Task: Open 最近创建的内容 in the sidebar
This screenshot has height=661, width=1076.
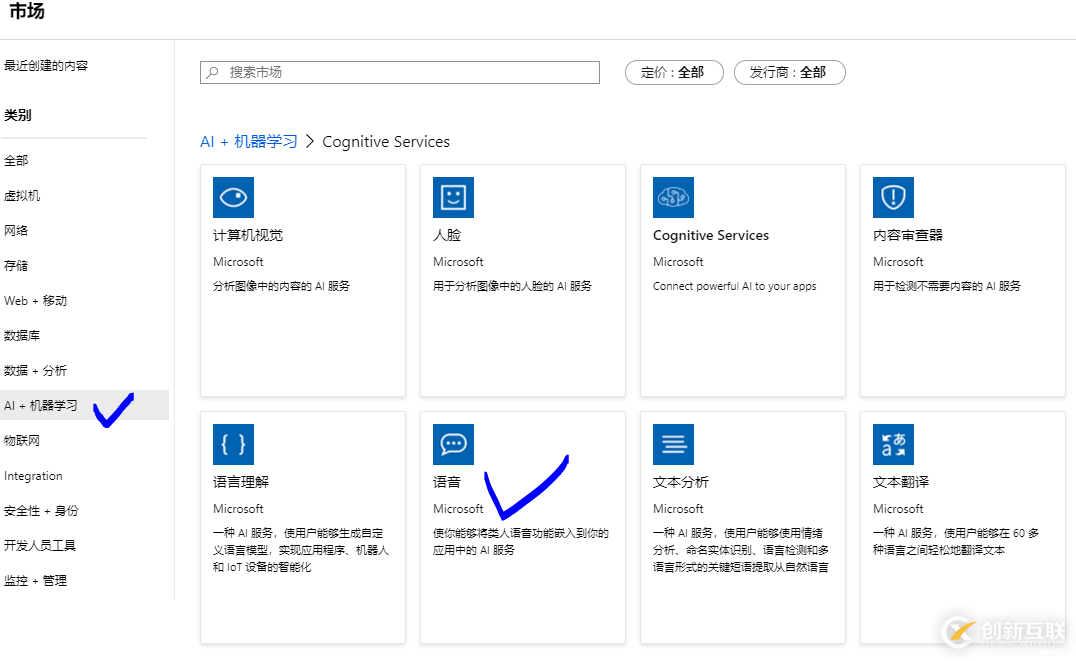Action: click(x=46, y=66)
